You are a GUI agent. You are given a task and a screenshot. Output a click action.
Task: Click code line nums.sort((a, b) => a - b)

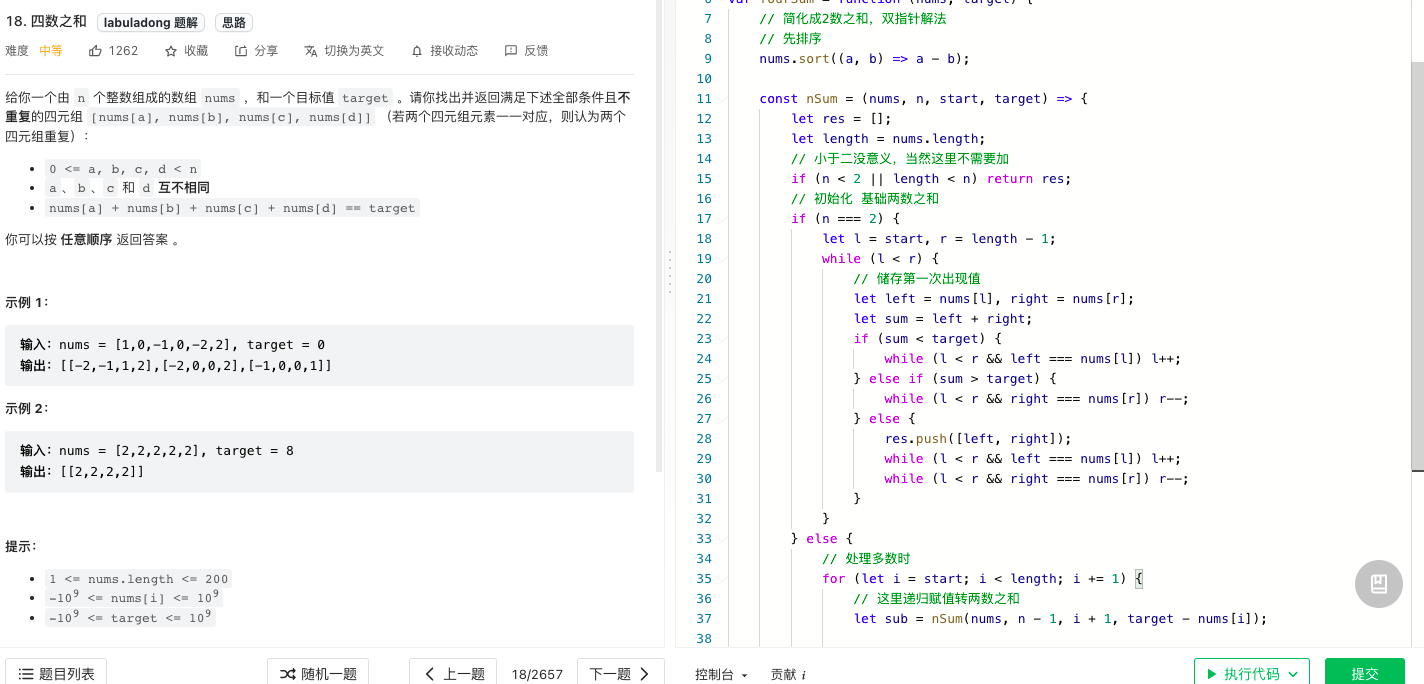tap(864, 59)
